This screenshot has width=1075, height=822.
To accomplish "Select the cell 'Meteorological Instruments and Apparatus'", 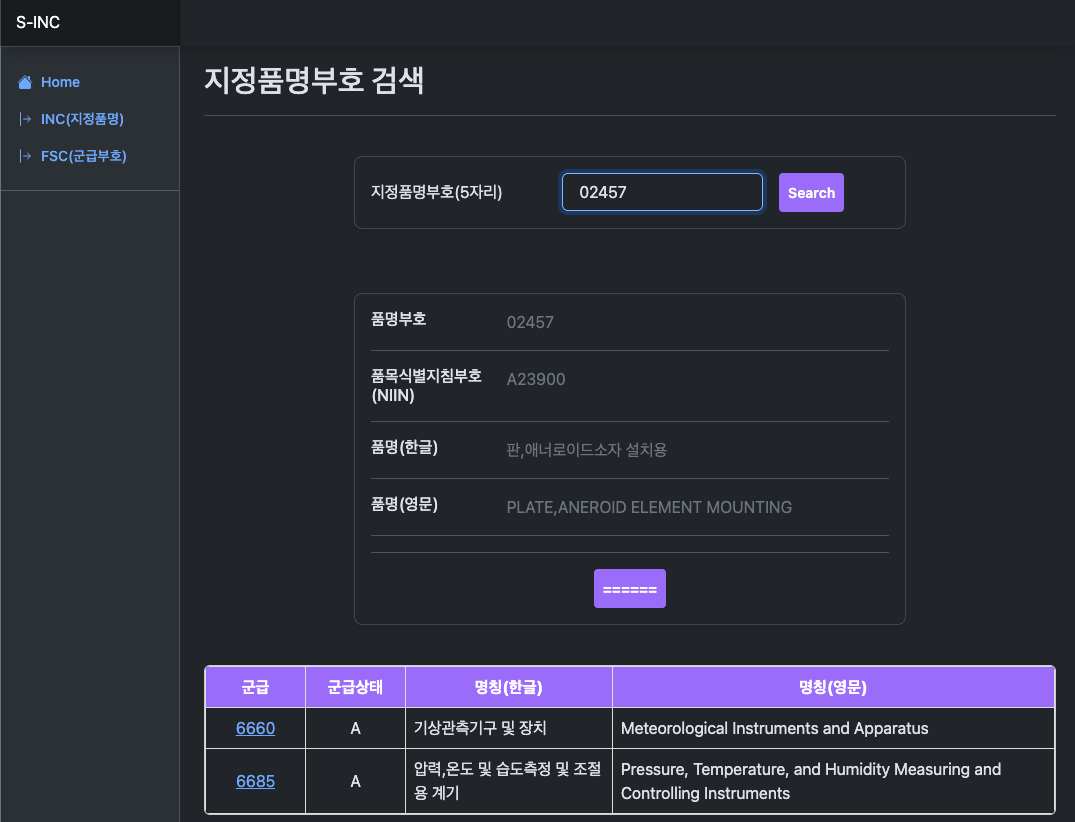I will (x=833, y=728).
